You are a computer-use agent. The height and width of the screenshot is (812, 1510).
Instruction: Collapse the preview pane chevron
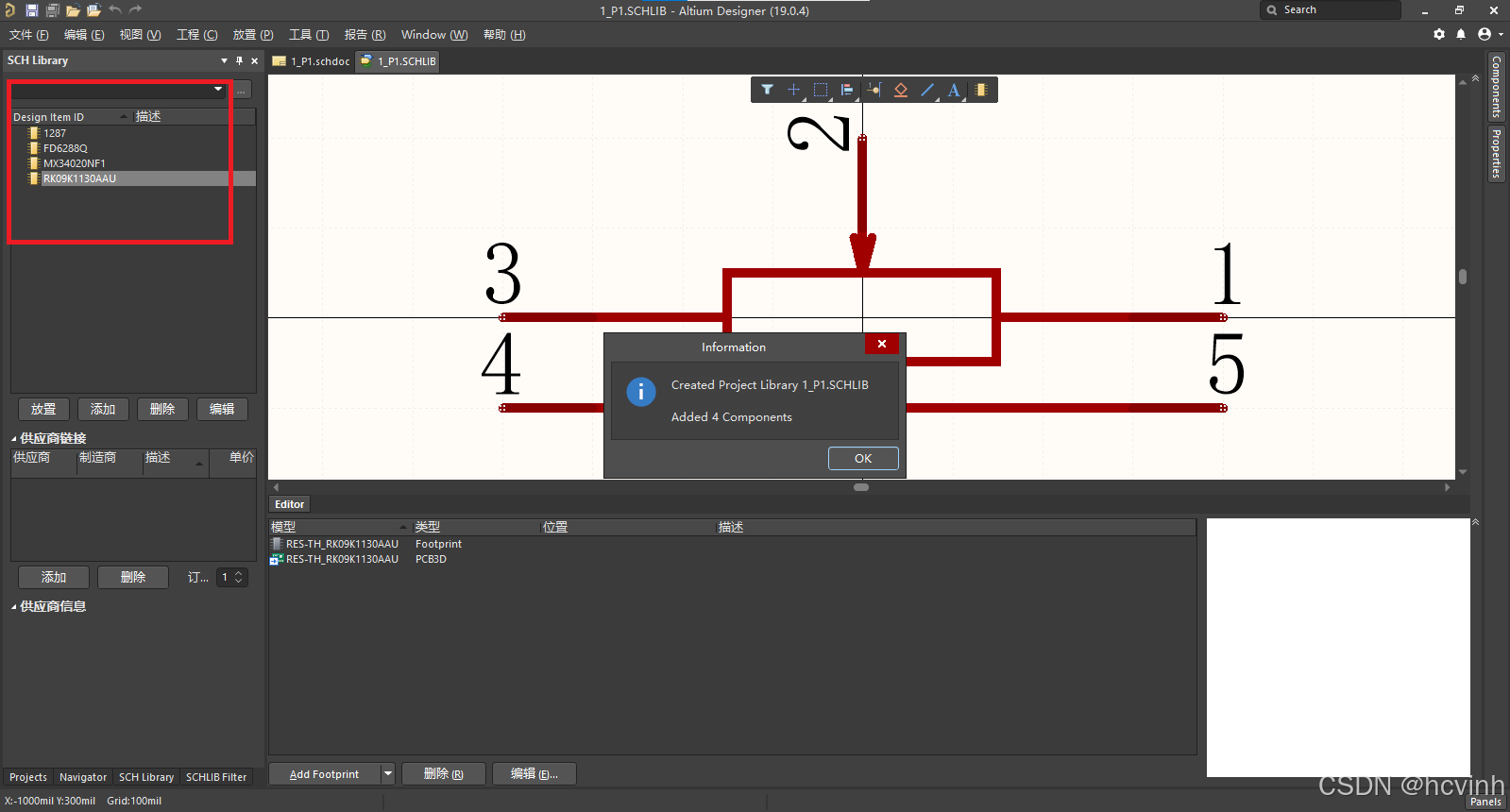click(1475, 522)
